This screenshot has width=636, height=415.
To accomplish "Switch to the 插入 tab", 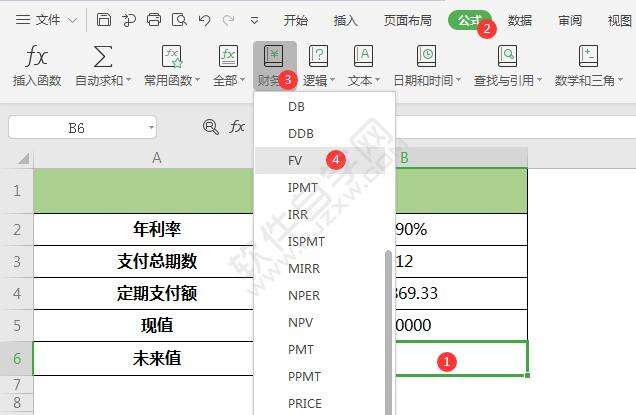I will [x=345, y=20].
